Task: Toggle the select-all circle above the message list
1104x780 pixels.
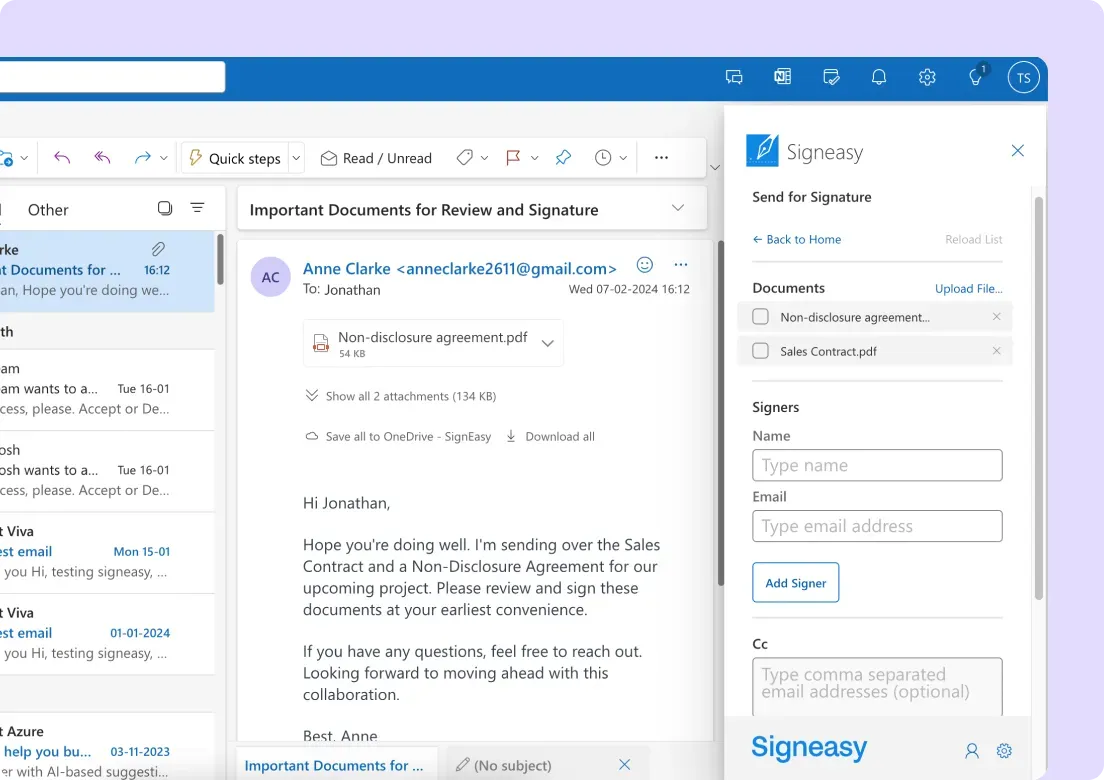Action: [164, 208]
